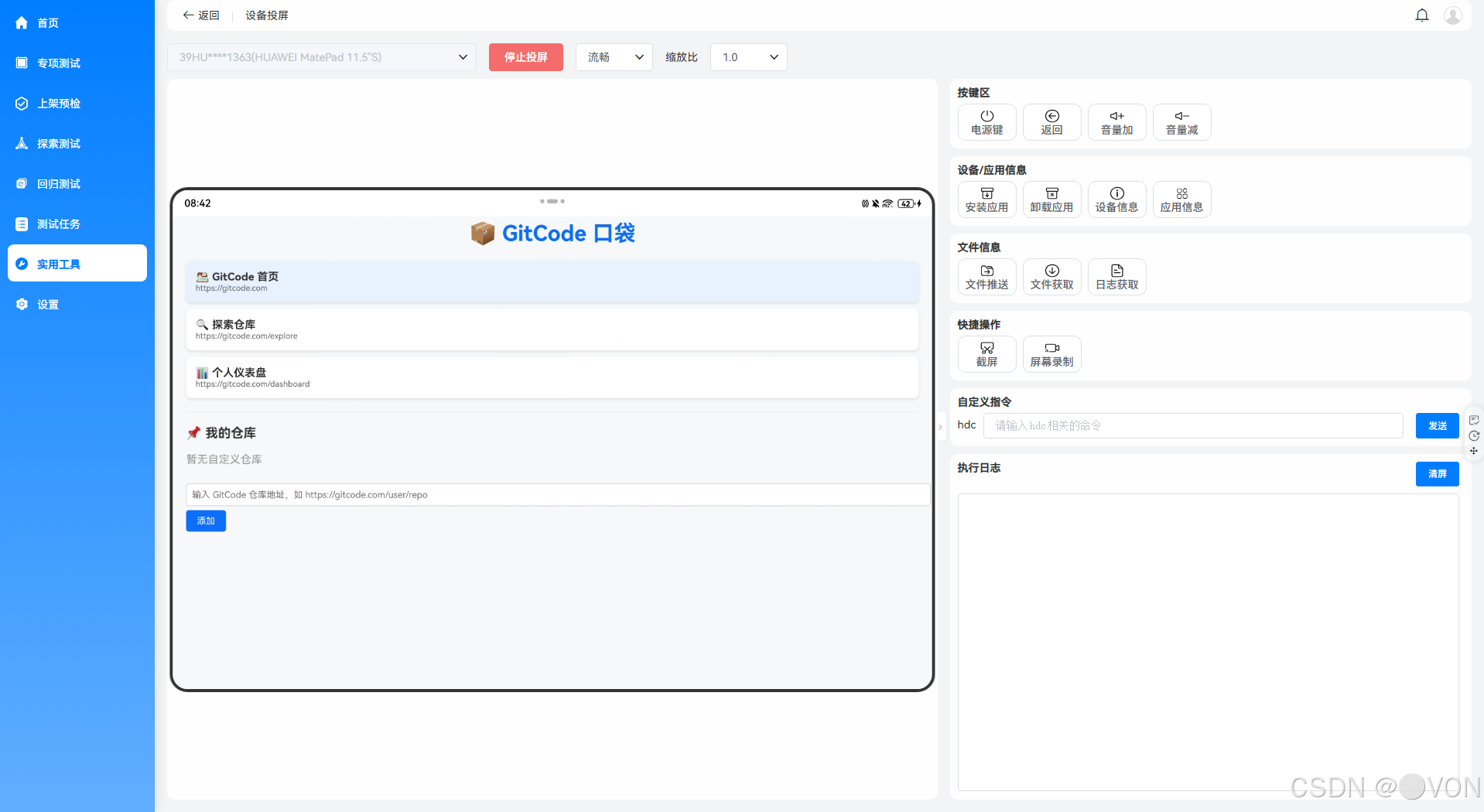
Task: Click the top floating feedback icon at right edge
Action: point(1474,420)
